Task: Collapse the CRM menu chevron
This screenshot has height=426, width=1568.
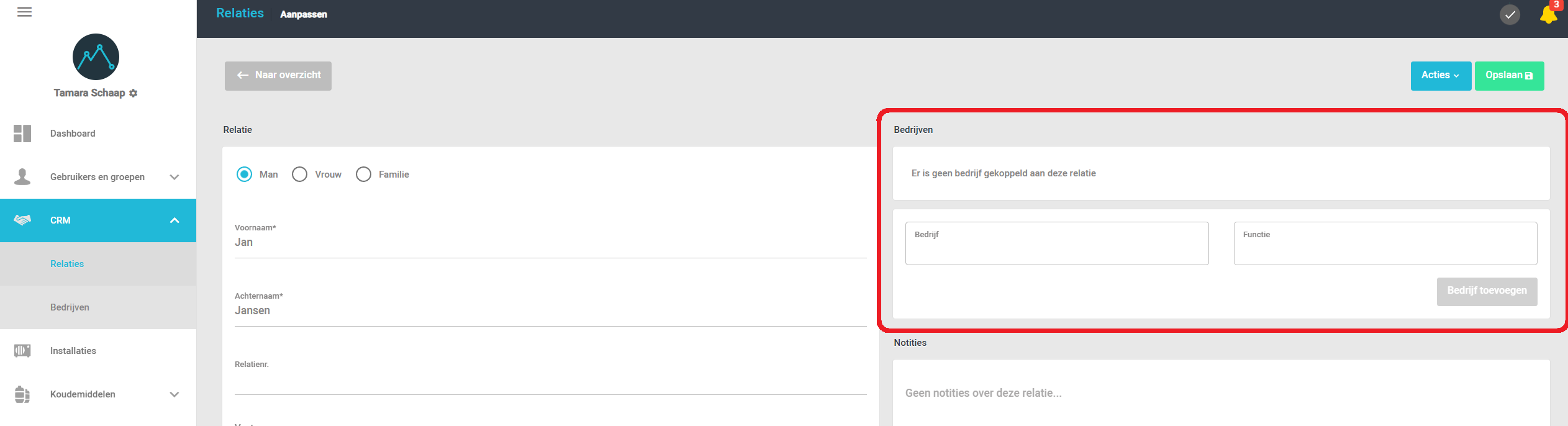Action: pyautogui.click(x=174, y=220)
